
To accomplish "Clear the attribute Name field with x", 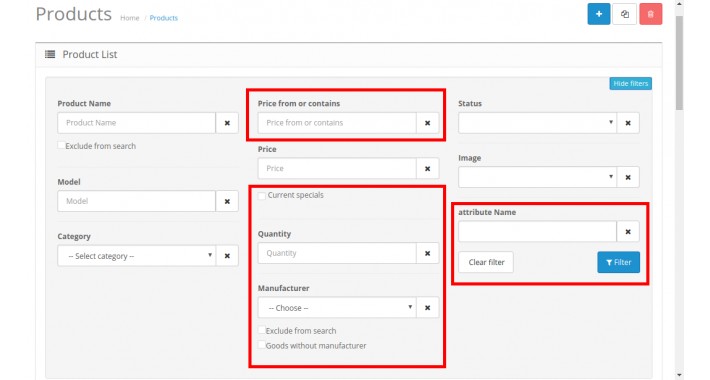I will click(x=628, y=231).
